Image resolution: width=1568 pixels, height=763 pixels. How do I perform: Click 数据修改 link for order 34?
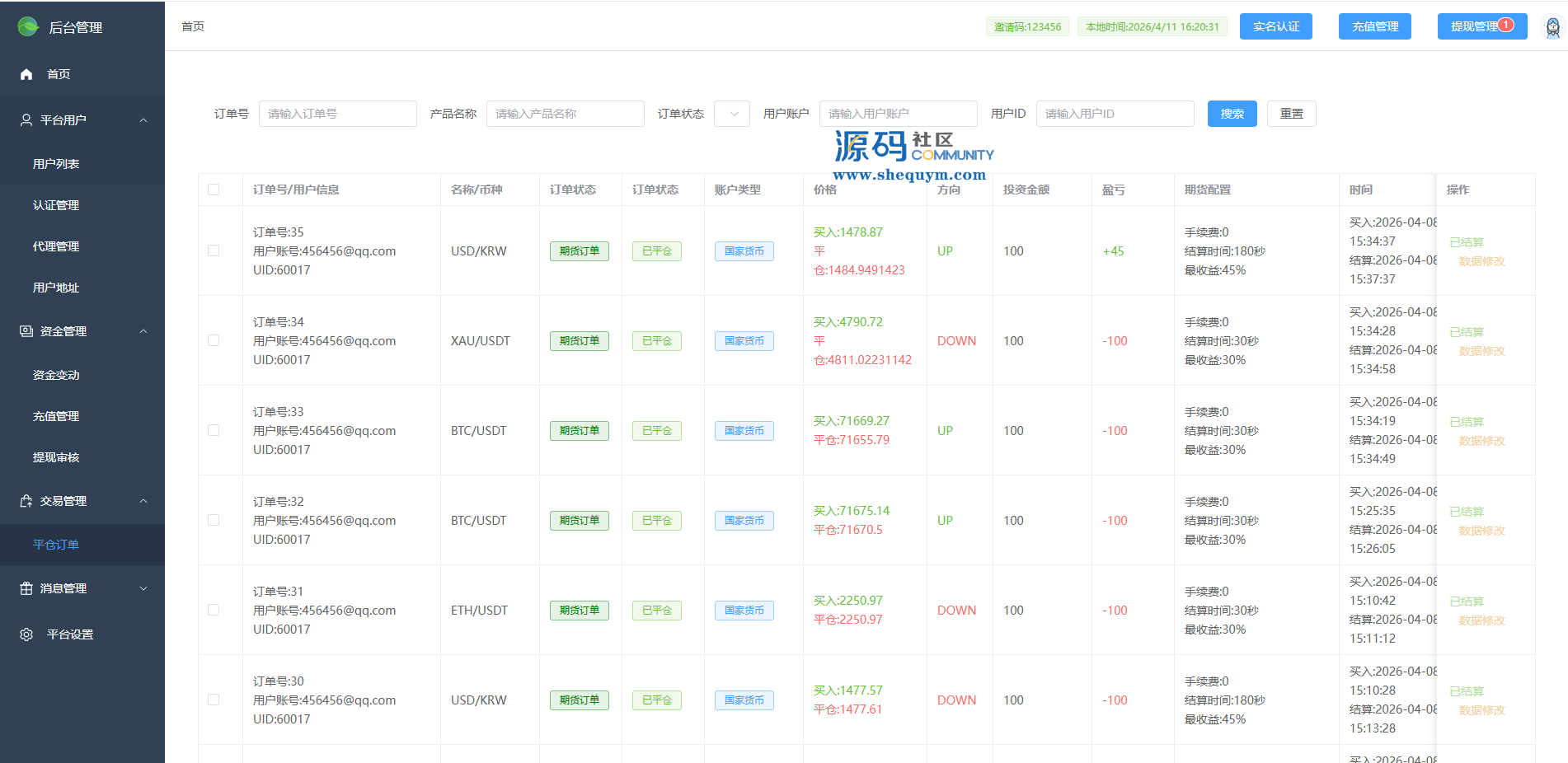tap(1481, 351)
